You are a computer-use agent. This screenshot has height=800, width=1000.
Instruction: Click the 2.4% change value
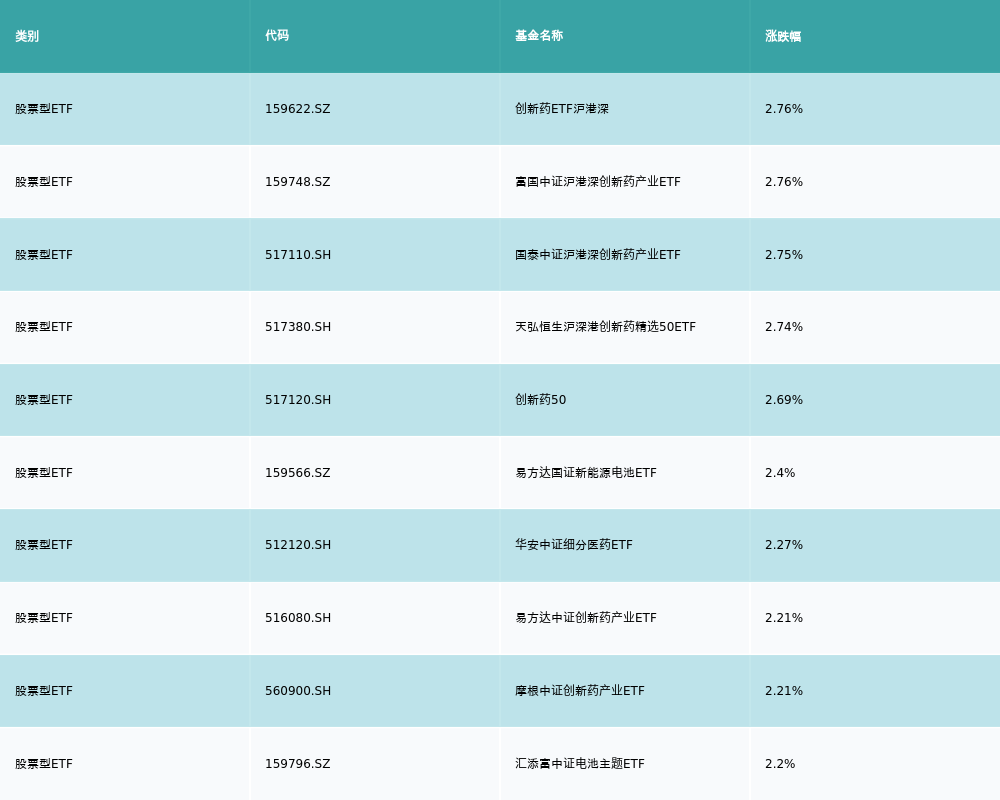780,473
